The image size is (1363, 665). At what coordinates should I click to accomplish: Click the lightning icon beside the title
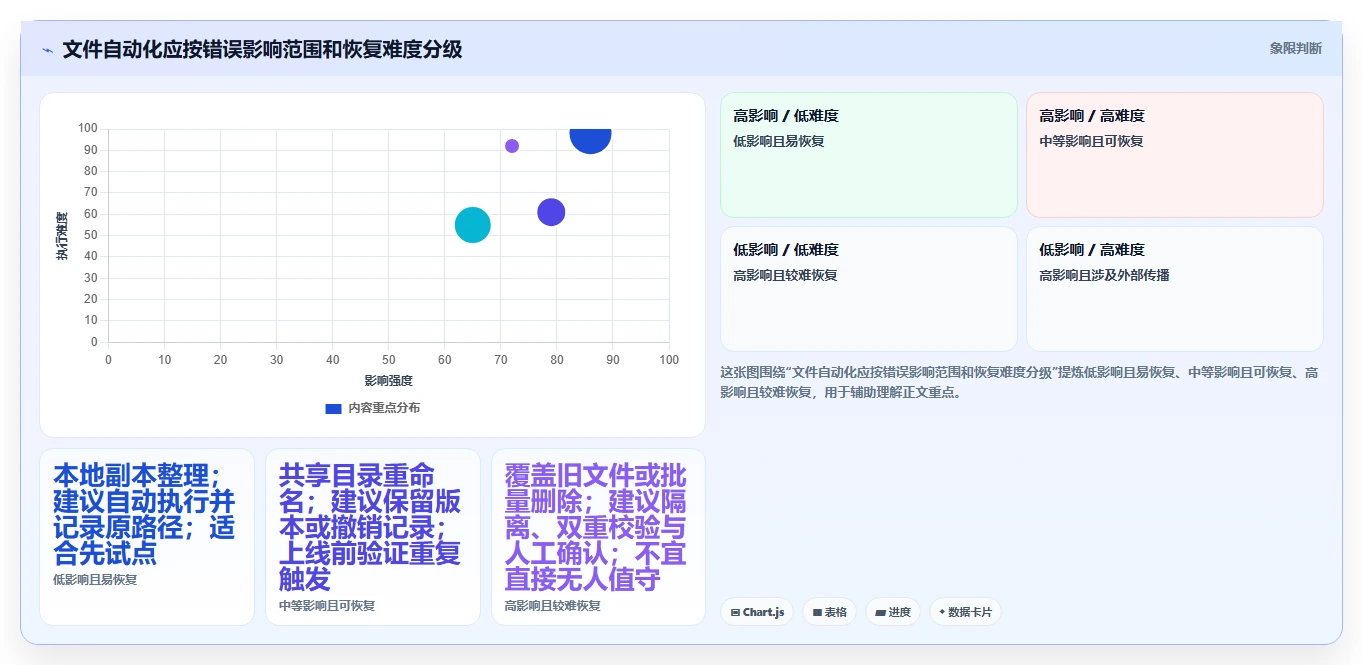click(x=47, y=49)
